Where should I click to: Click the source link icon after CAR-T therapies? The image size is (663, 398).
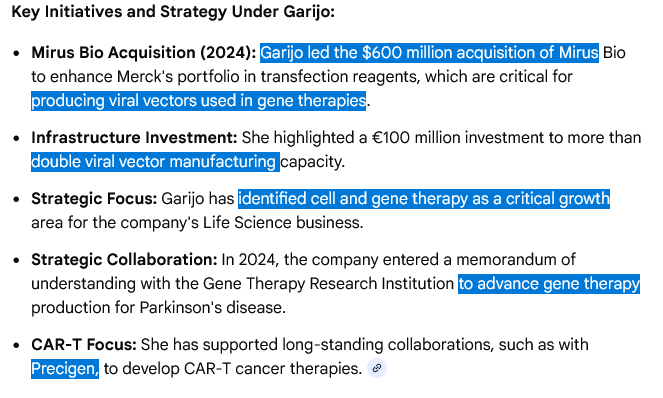(x=377, y=368)
